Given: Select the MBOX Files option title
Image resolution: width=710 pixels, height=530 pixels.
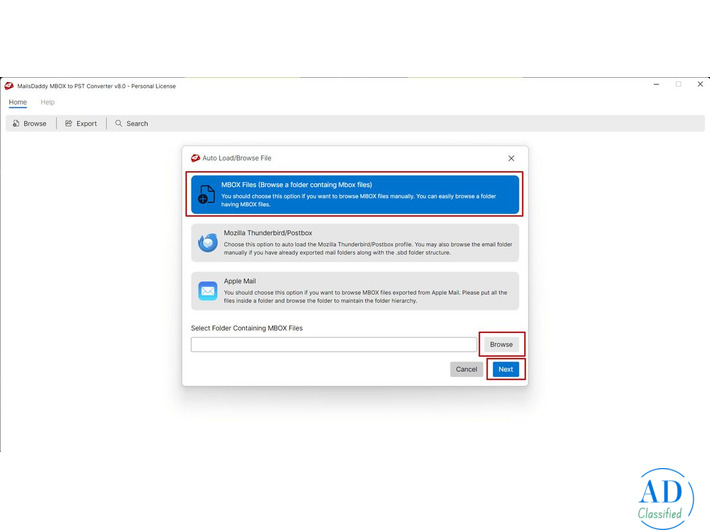Looking at the screenshot, I should pos(297,185).
